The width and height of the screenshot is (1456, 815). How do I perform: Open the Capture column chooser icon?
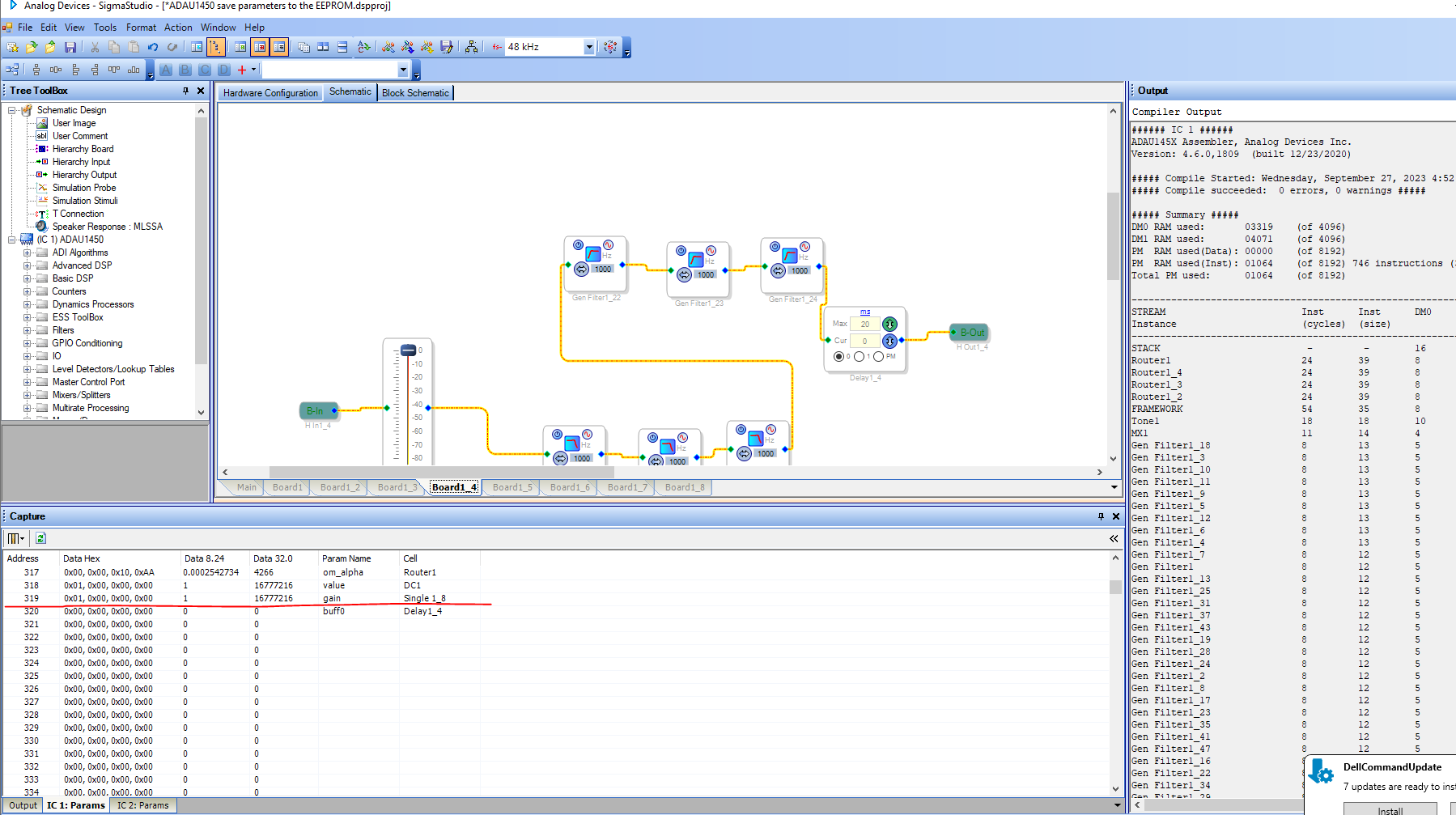tap(15, 538)
